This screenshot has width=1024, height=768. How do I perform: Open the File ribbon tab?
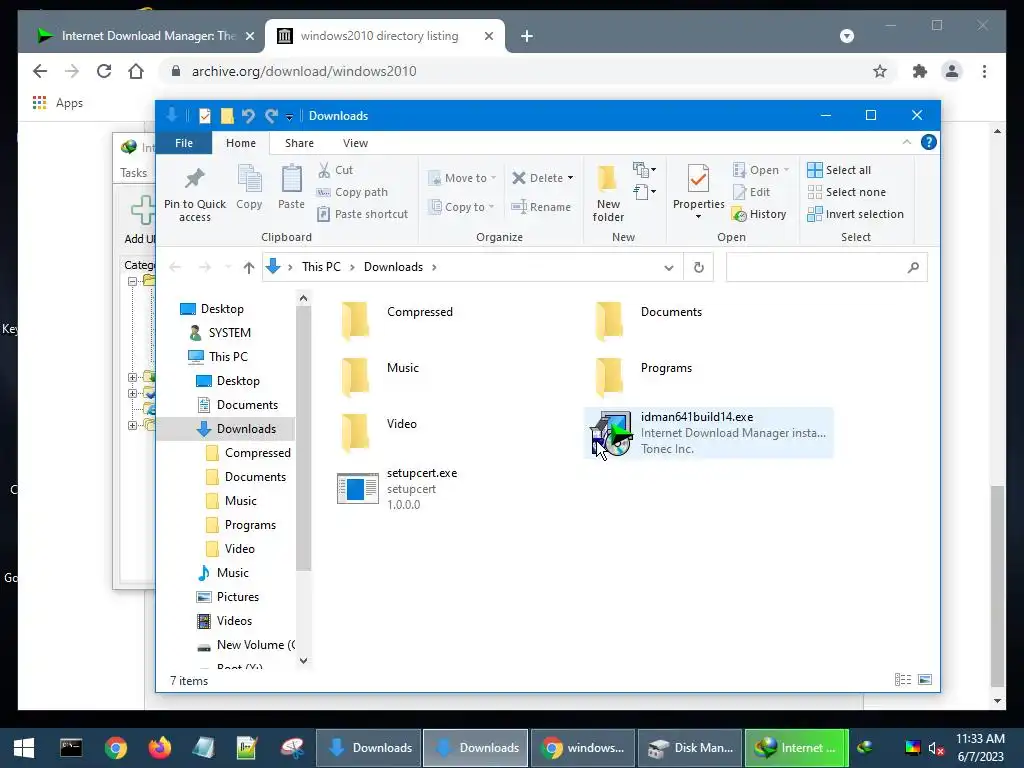184,143
